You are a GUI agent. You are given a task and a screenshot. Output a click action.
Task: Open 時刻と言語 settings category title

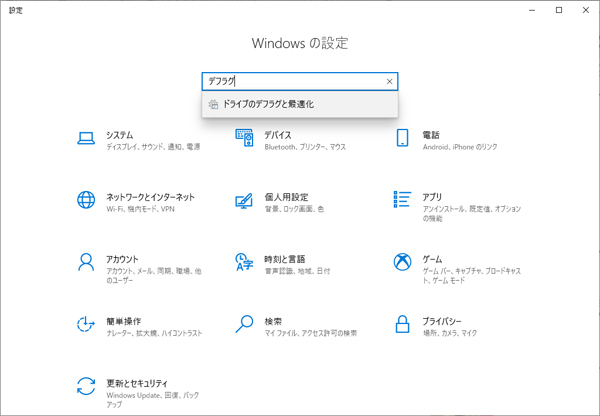(x=285, y=259)
